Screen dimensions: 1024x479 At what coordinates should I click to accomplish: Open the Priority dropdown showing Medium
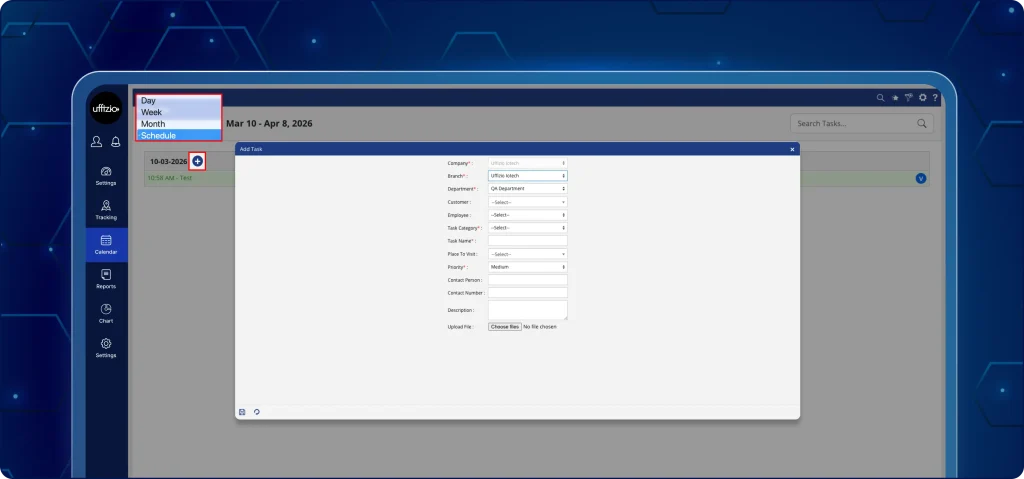point(528,267)
